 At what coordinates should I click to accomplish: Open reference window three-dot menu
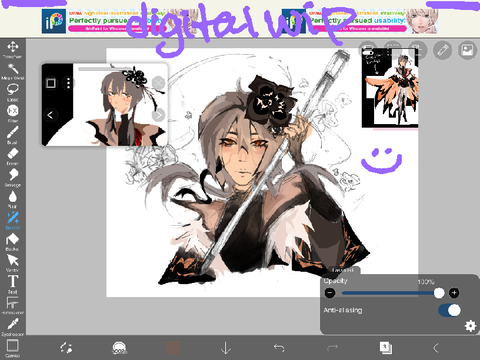(68, 83)
